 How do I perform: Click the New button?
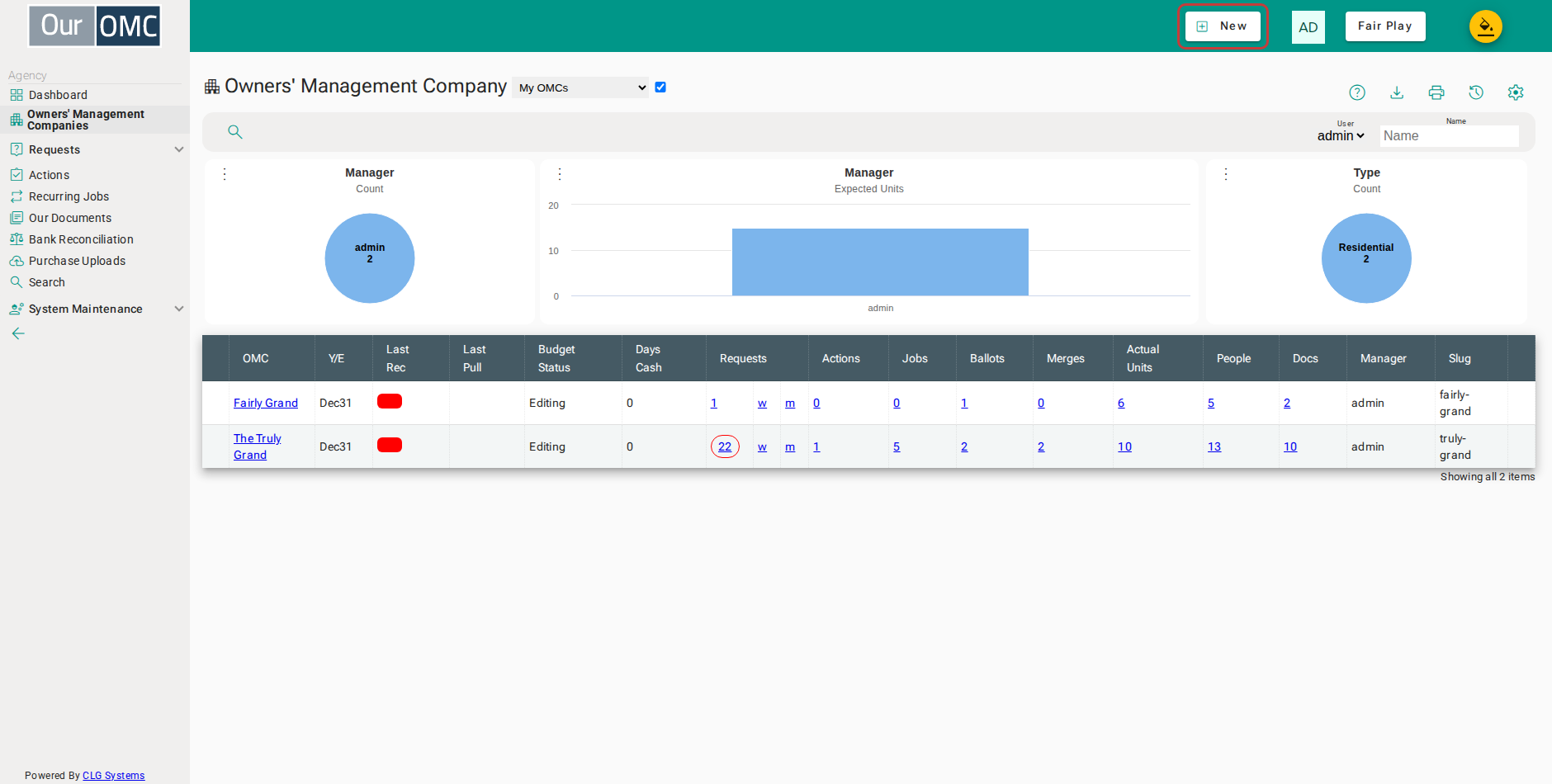1223,26
